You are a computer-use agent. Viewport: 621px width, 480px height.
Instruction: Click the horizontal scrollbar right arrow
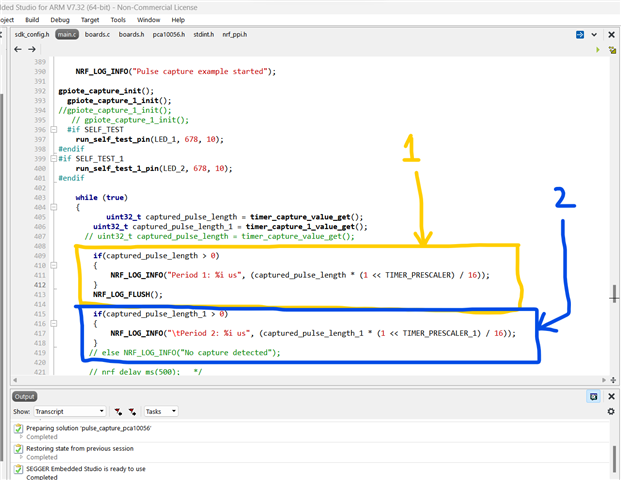point(604,380)
